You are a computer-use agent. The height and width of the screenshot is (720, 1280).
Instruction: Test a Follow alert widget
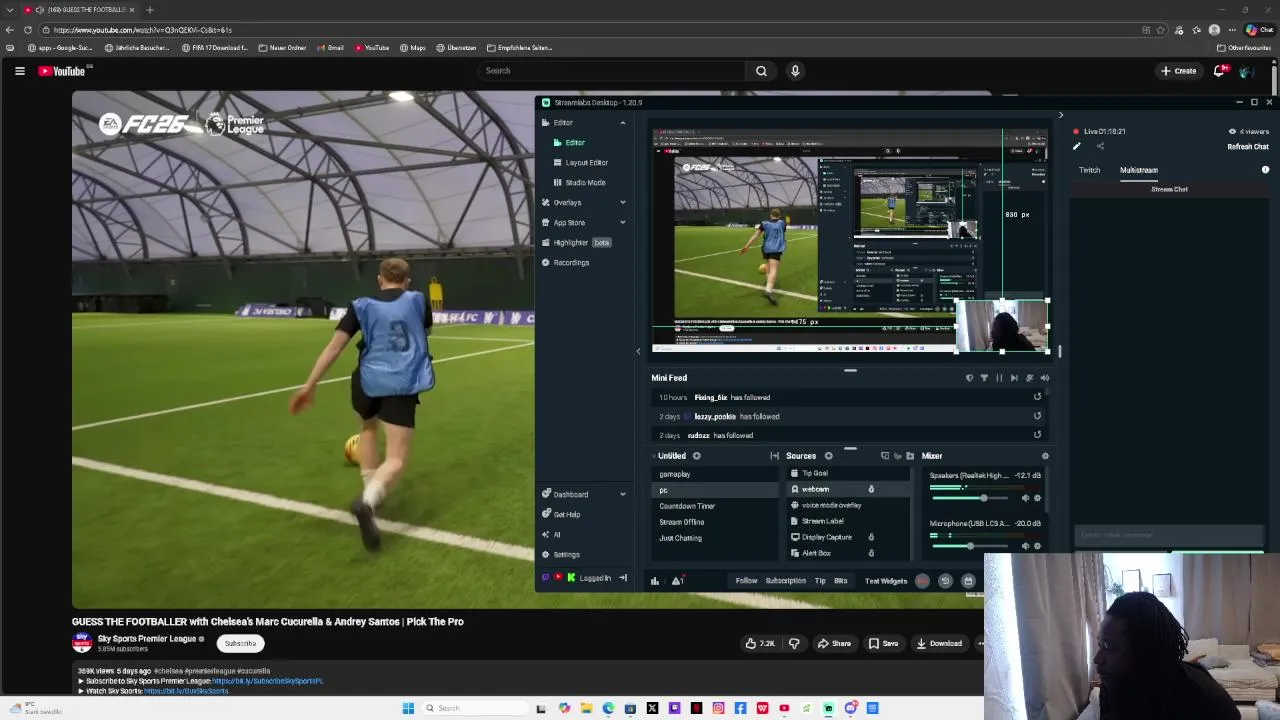click(746, 581)
